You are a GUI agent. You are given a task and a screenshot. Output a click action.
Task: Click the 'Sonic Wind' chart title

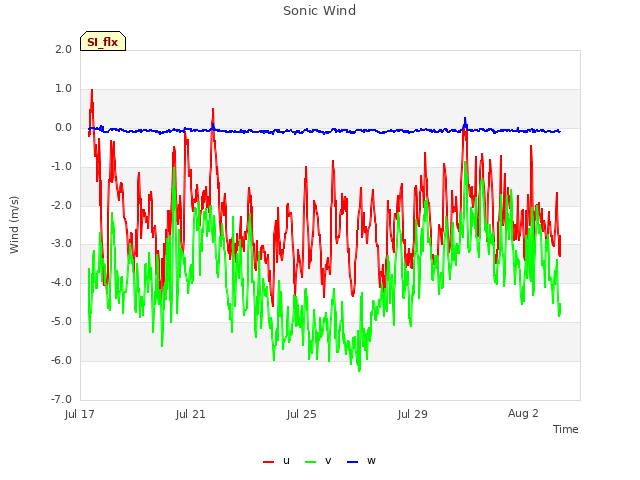coord(320,11)
